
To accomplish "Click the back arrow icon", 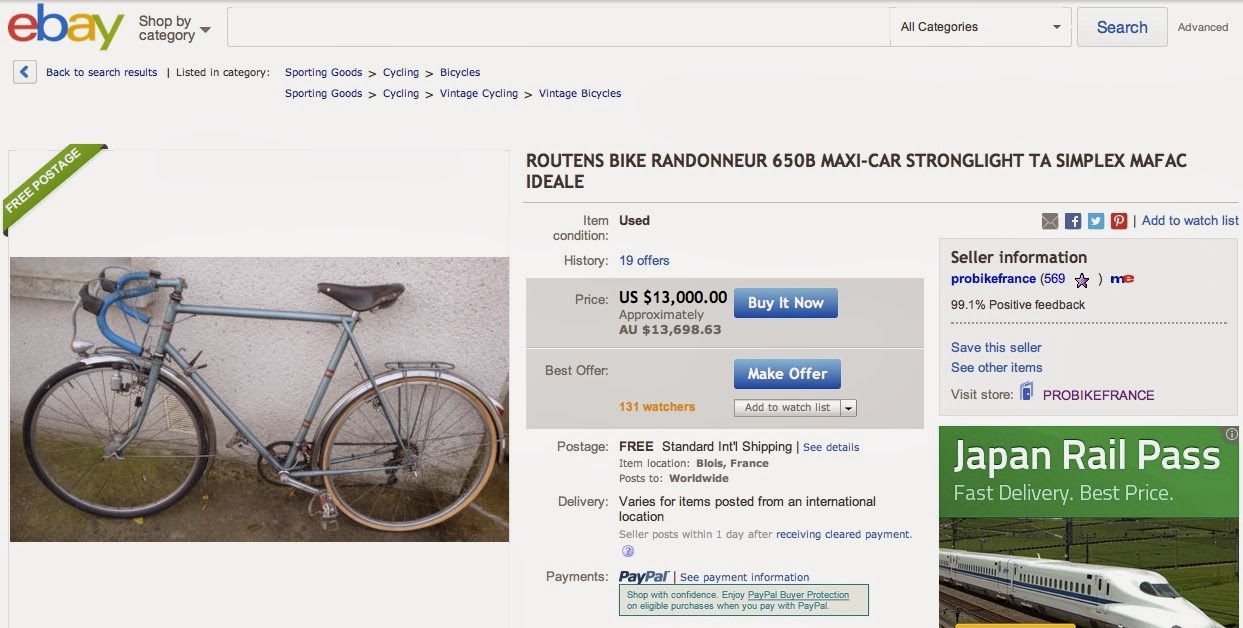I will coord(25,72).
